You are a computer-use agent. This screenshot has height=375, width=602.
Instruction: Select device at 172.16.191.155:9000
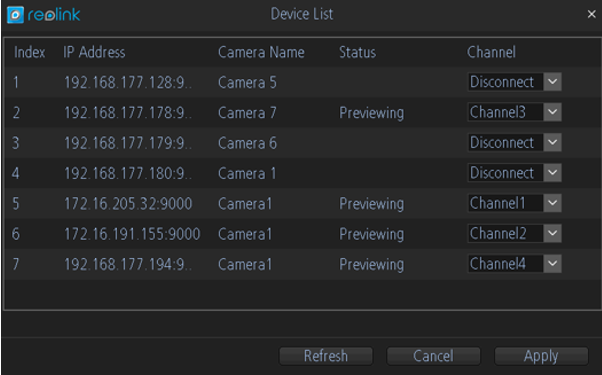tap(303, 234)
